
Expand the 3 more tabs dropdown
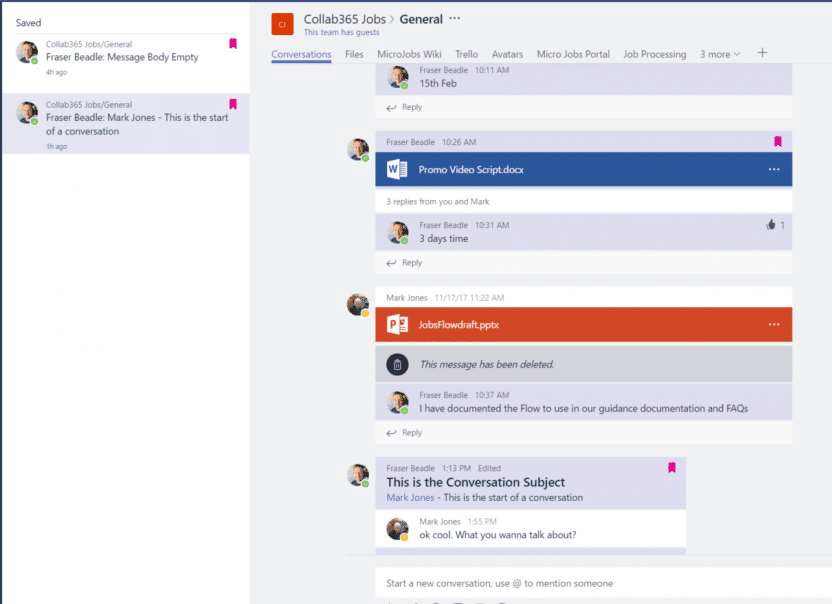720,54
